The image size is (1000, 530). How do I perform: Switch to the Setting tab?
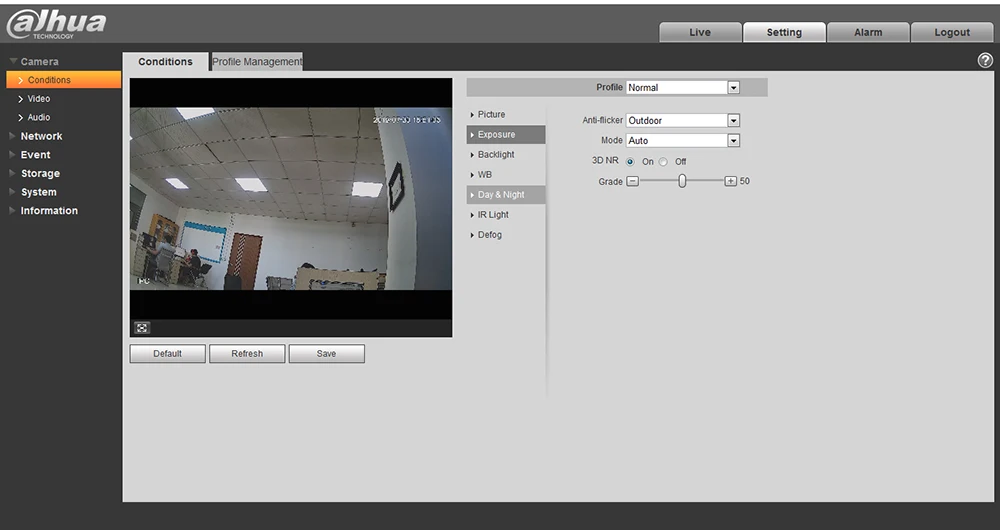(784, 32)
